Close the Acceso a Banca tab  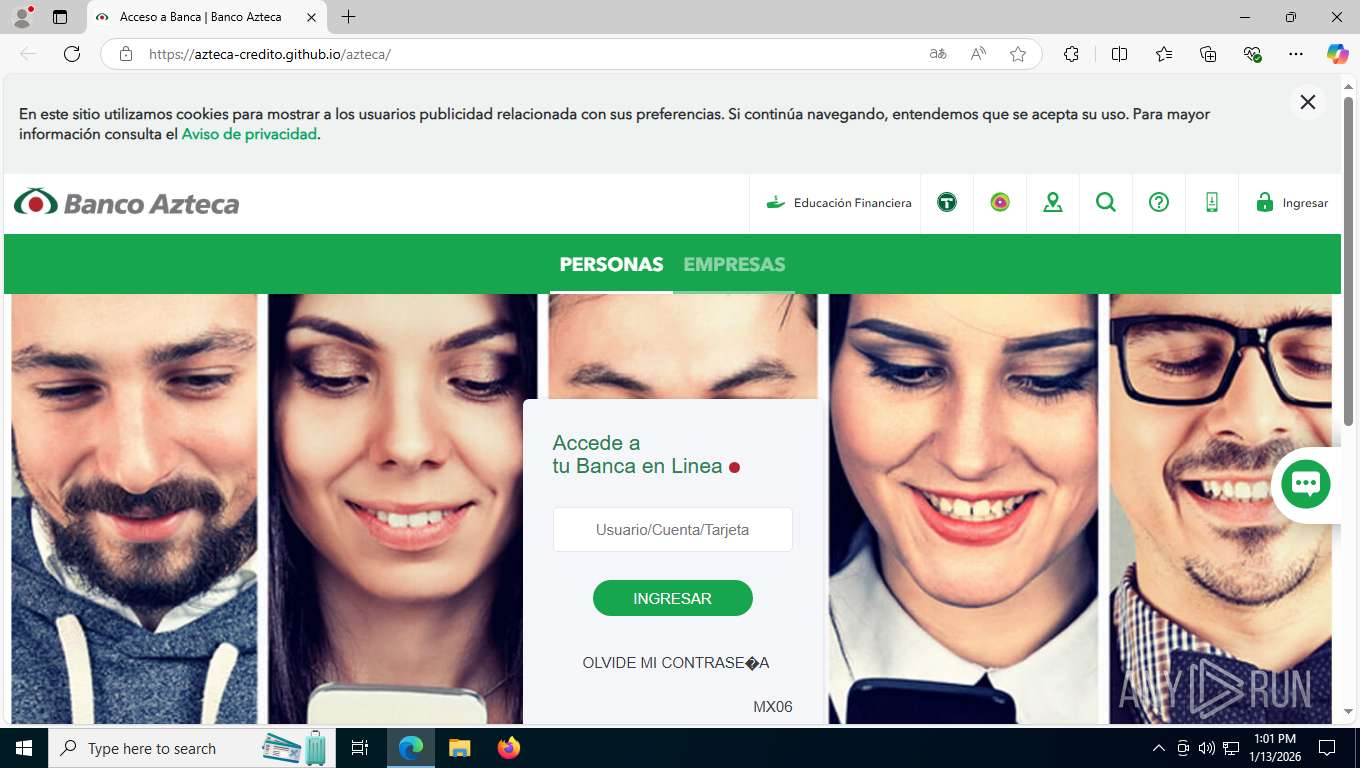[x=311, y=17]
